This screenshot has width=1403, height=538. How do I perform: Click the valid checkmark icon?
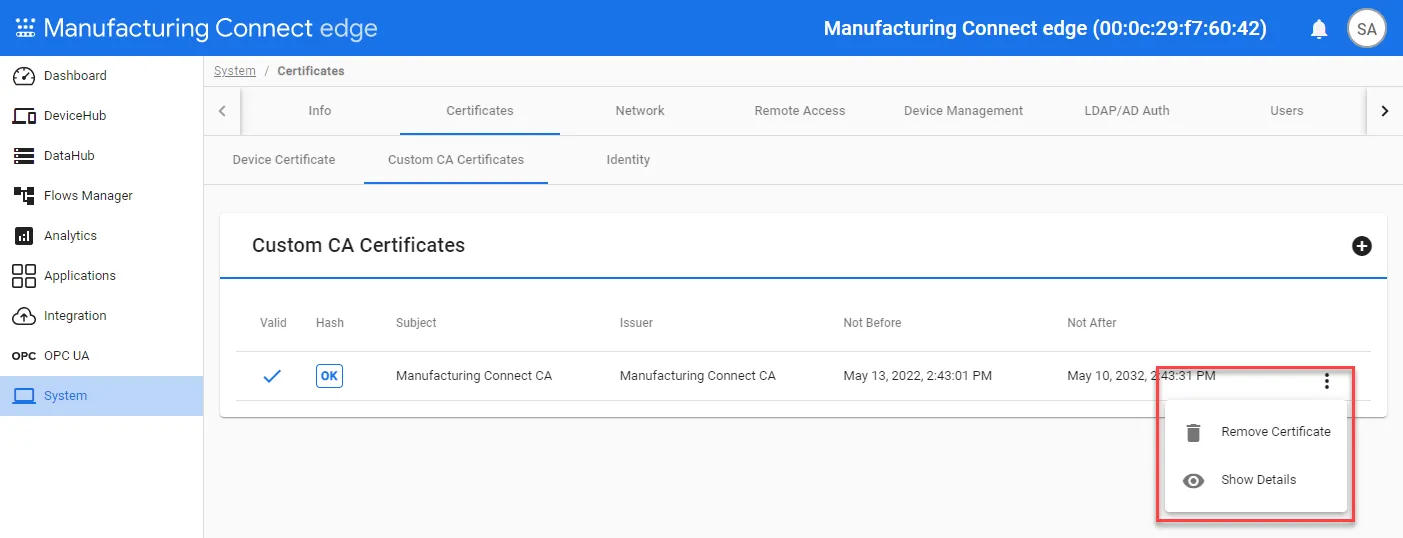coord(272,377)
